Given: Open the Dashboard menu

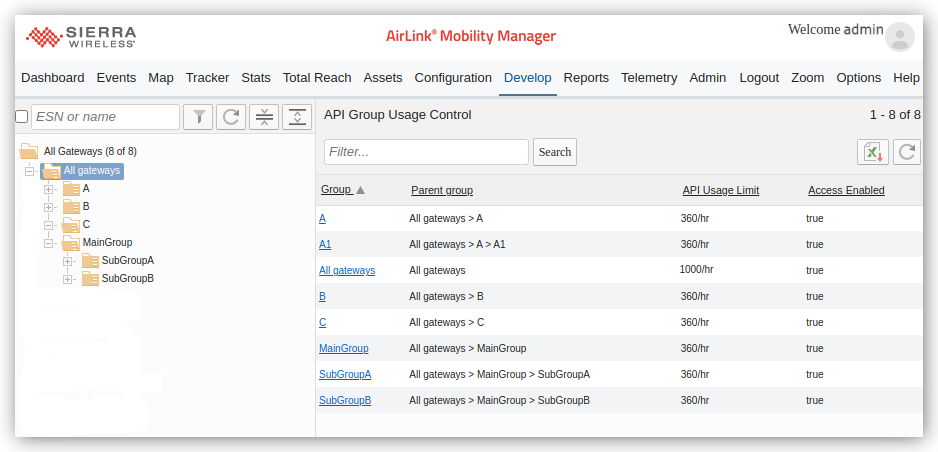Looking at the screenshot, I should point(53,78).
